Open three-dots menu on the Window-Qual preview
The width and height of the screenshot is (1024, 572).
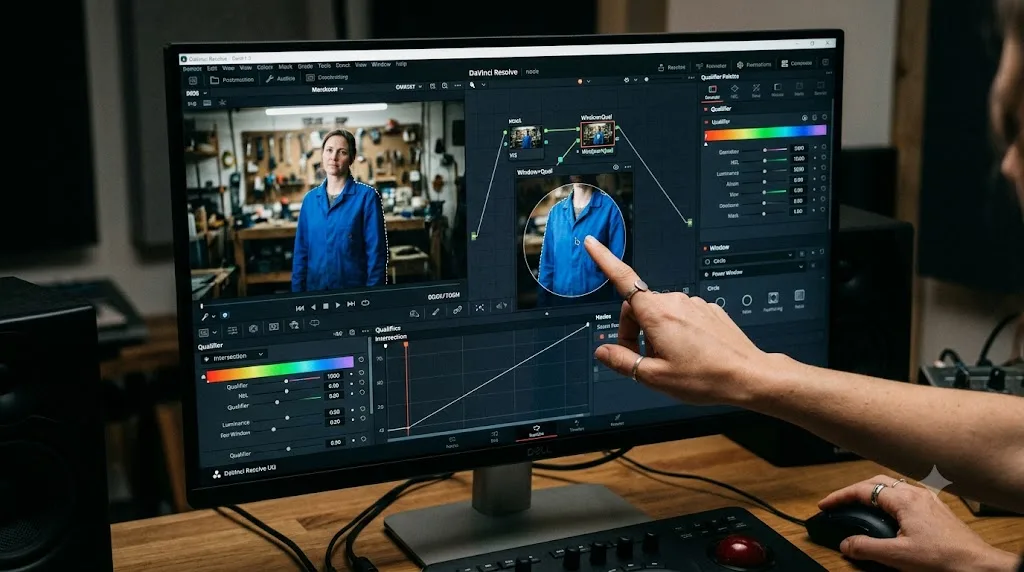[x=627, y=167]
